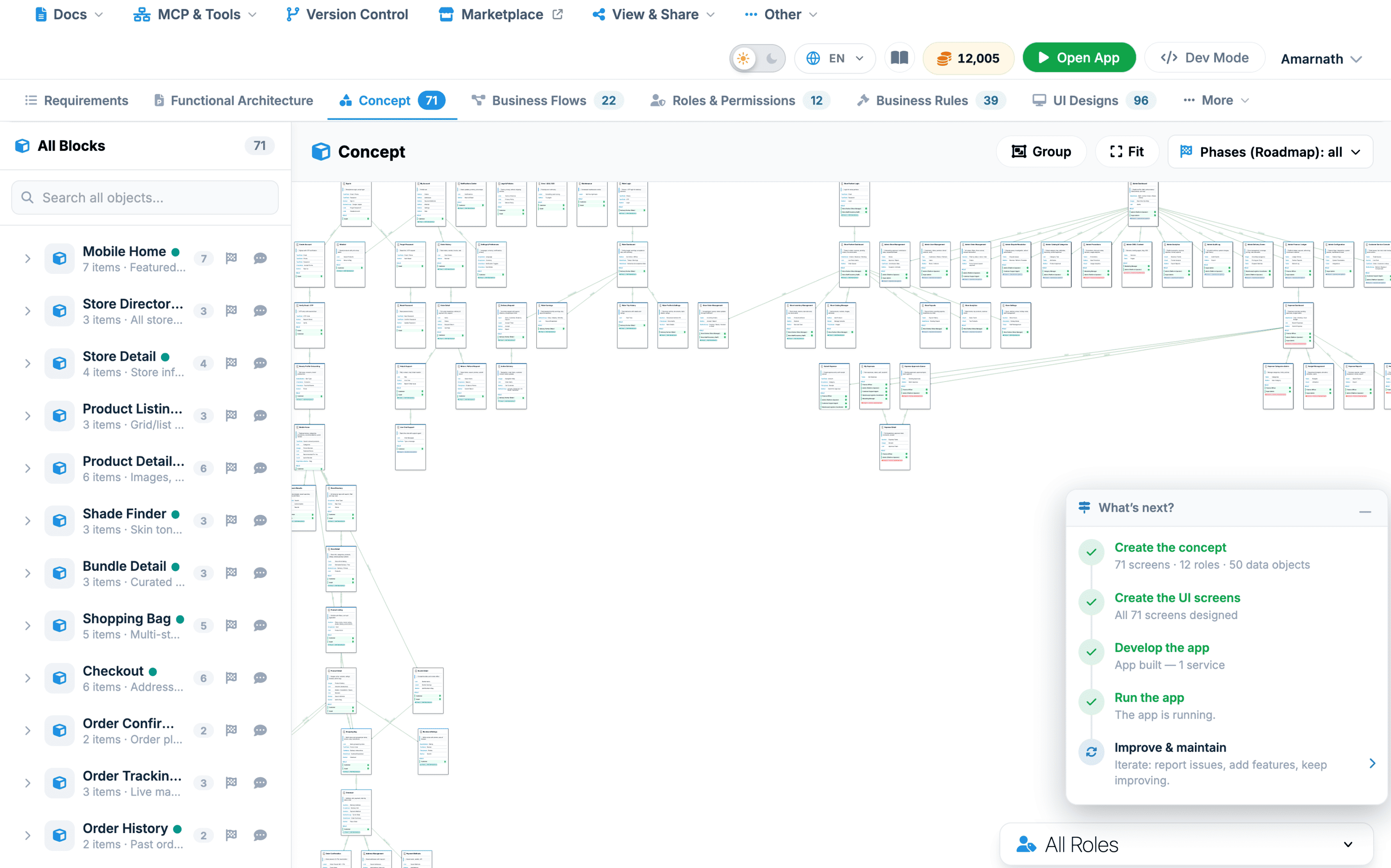Toggle the light/dark theme switch
Screen dimensions: 1391x868
[x=757, y=58]
